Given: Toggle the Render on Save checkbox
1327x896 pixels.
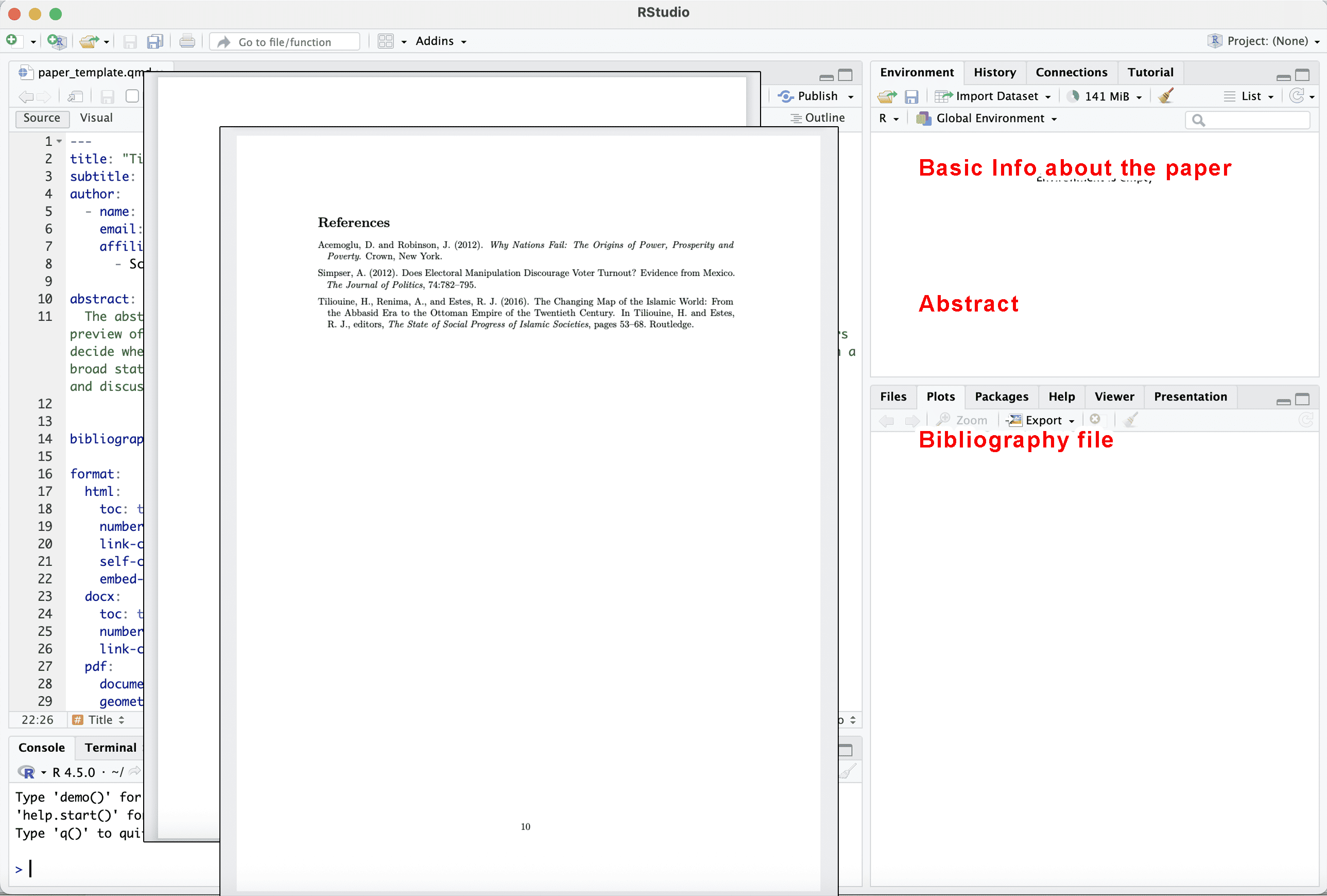Looking at the screenshot, I should (x=132, y=96).
